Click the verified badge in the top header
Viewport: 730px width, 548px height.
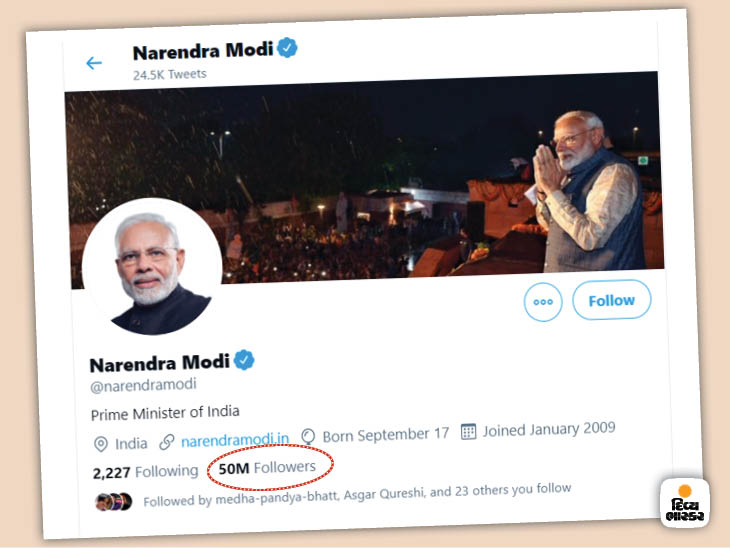(288, 47)
